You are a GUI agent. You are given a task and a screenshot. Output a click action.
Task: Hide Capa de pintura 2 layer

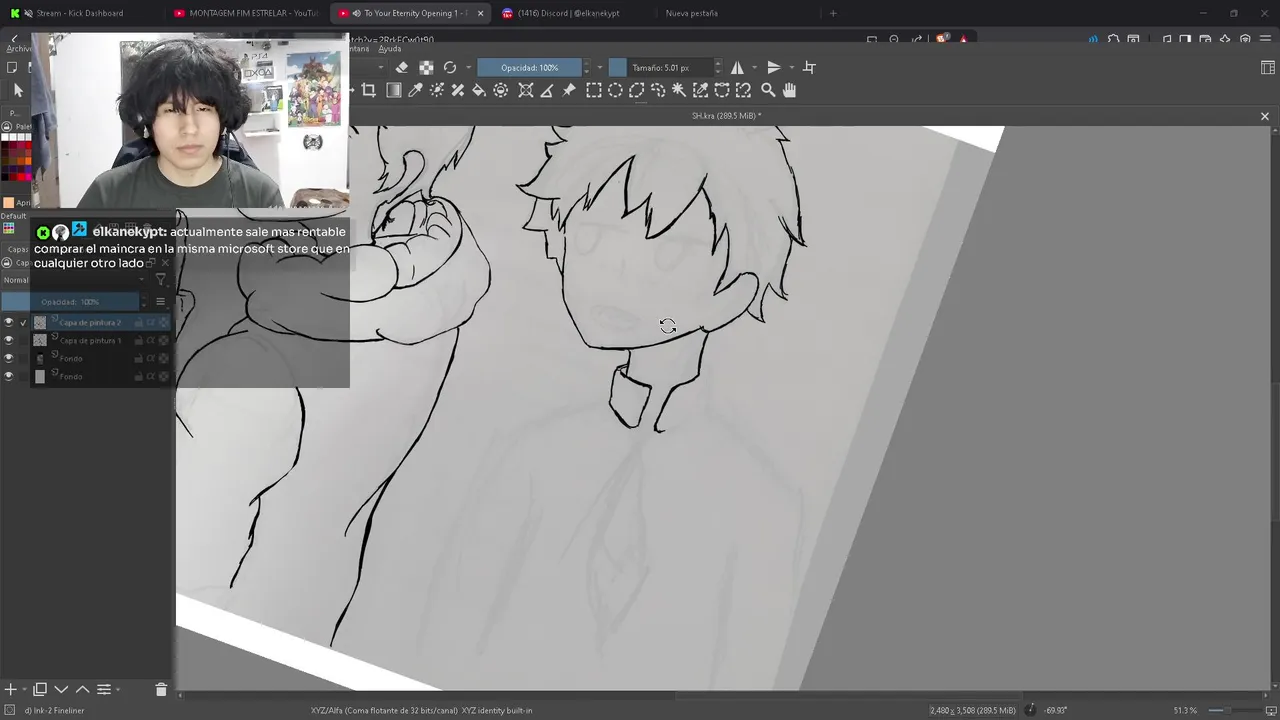click(9, 322)
